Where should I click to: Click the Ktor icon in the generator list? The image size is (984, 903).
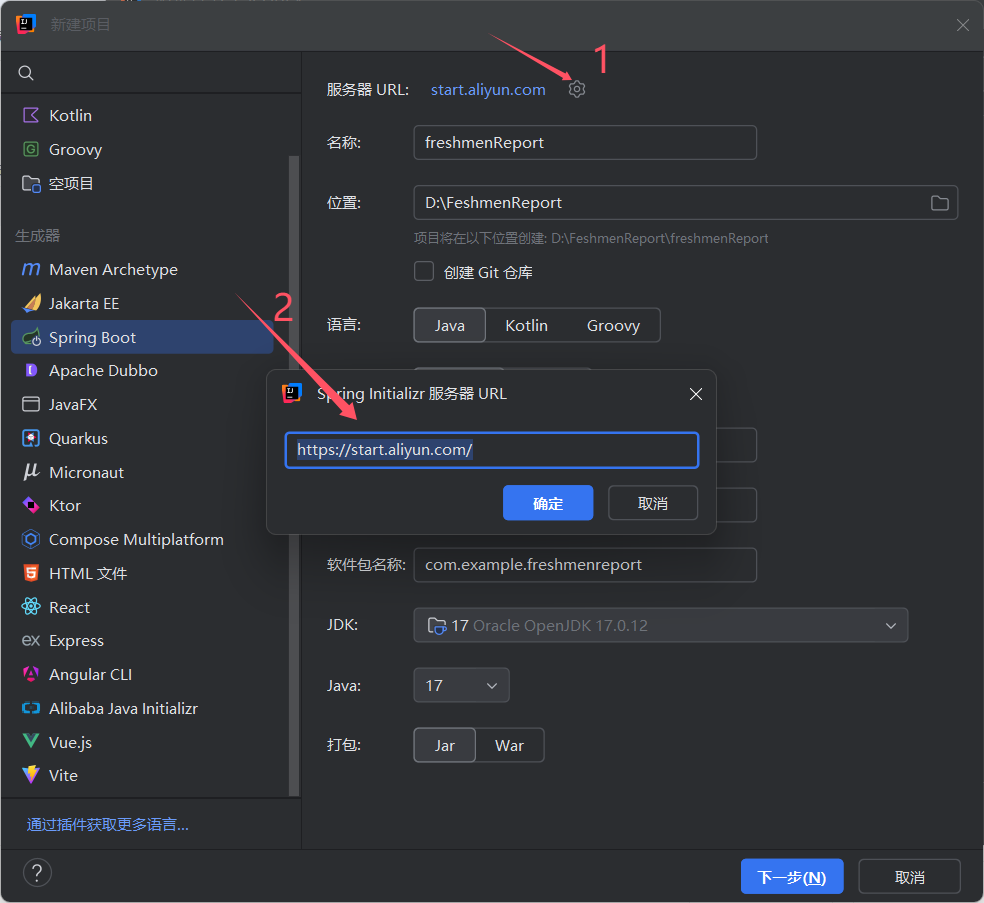tap(30, 505)
